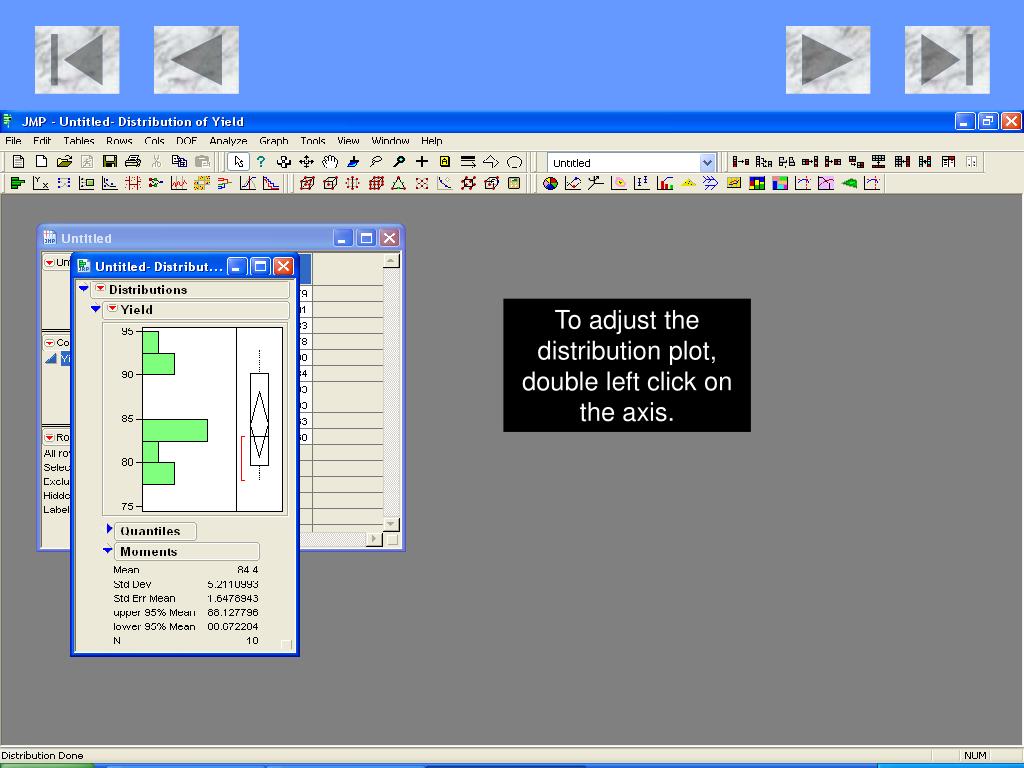Click the green Surface Plot icon

pyautogui.click(x=849, y=184)
